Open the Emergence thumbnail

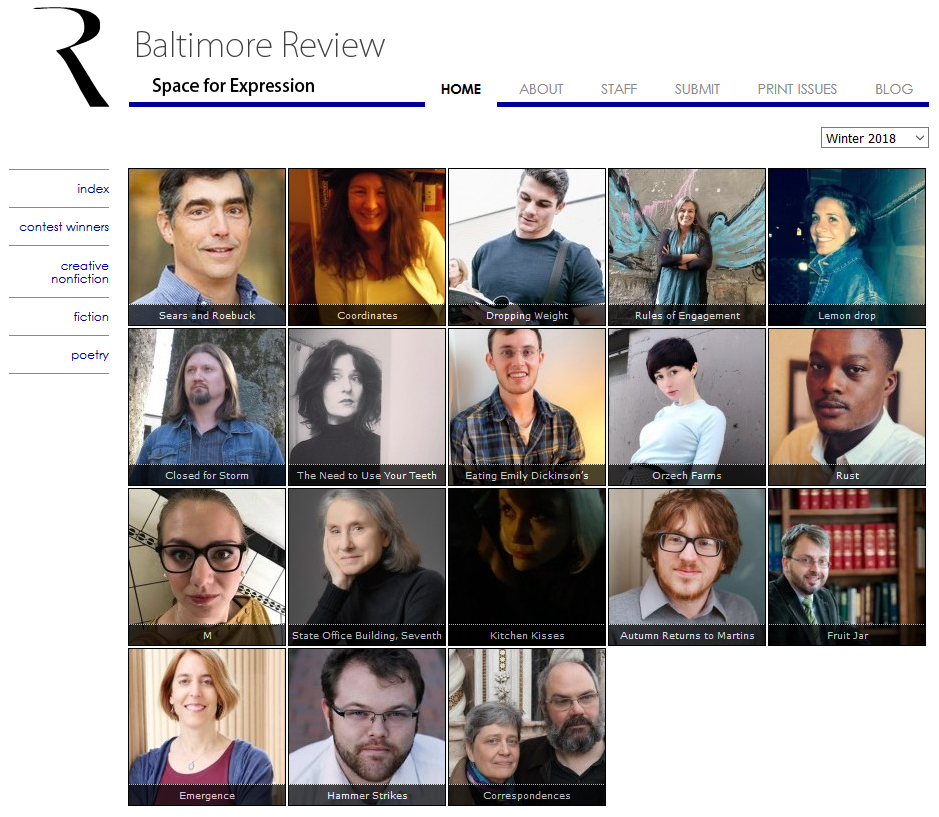point(207,727)
